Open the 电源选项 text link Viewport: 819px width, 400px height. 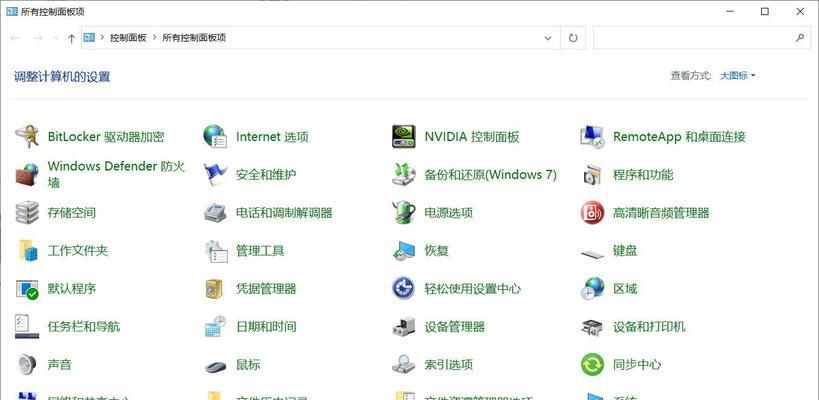[449, 213]
